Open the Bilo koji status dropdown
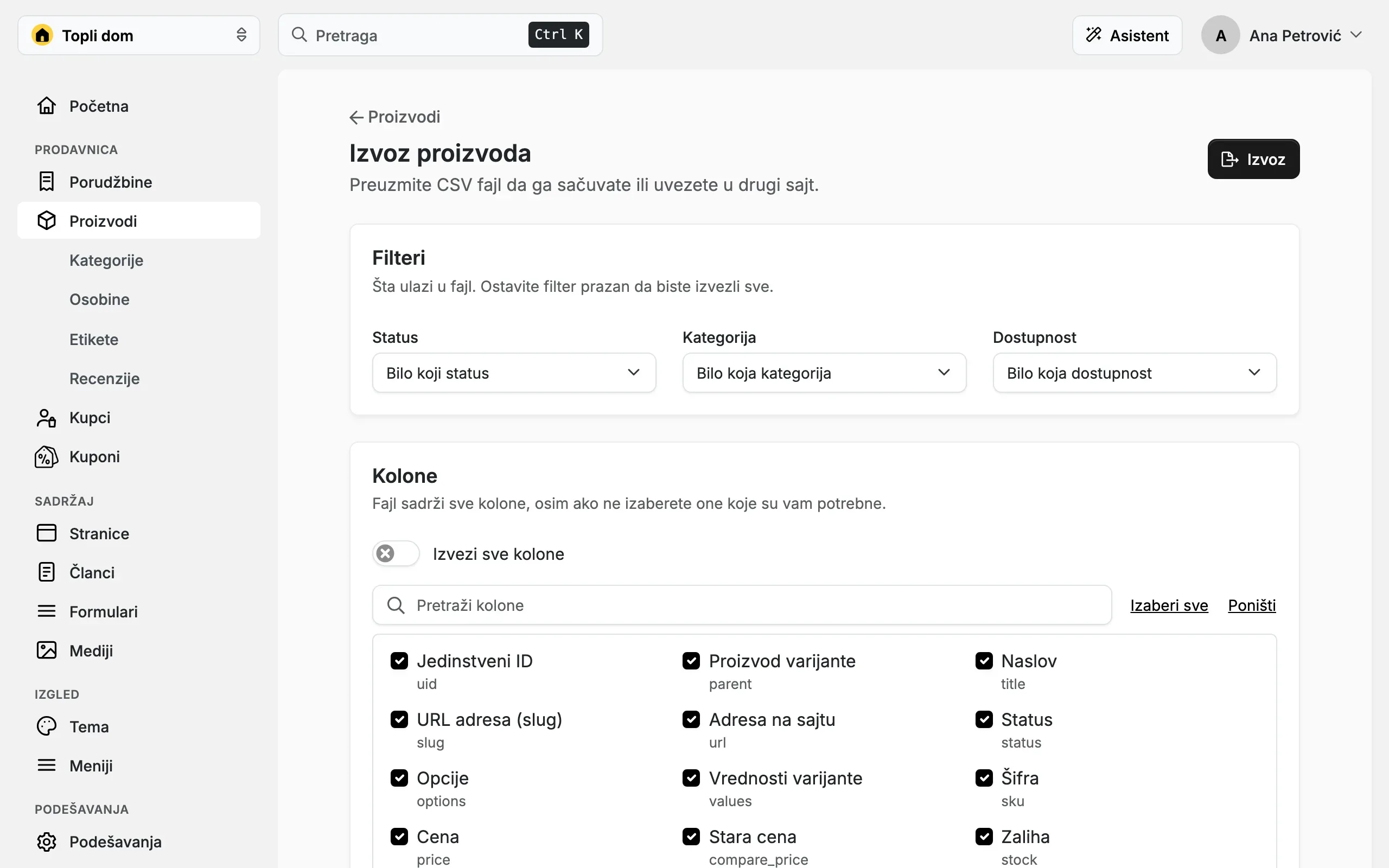The image size is (1389, 868). pyautogui.click(x=514, y=373)
